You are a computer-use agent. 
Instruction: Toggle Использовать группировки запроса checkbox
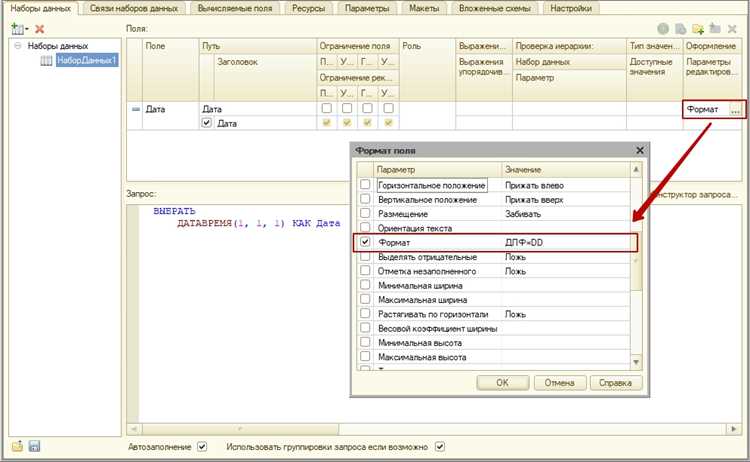click(440, 446)
